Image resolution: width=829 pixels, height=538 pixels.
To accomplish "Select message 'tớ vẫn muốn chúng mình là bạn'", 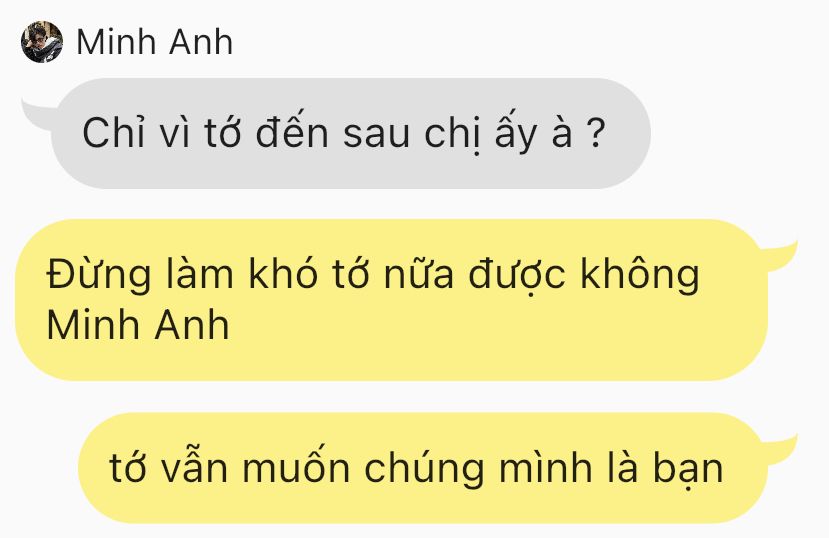I will pos(423,468).
